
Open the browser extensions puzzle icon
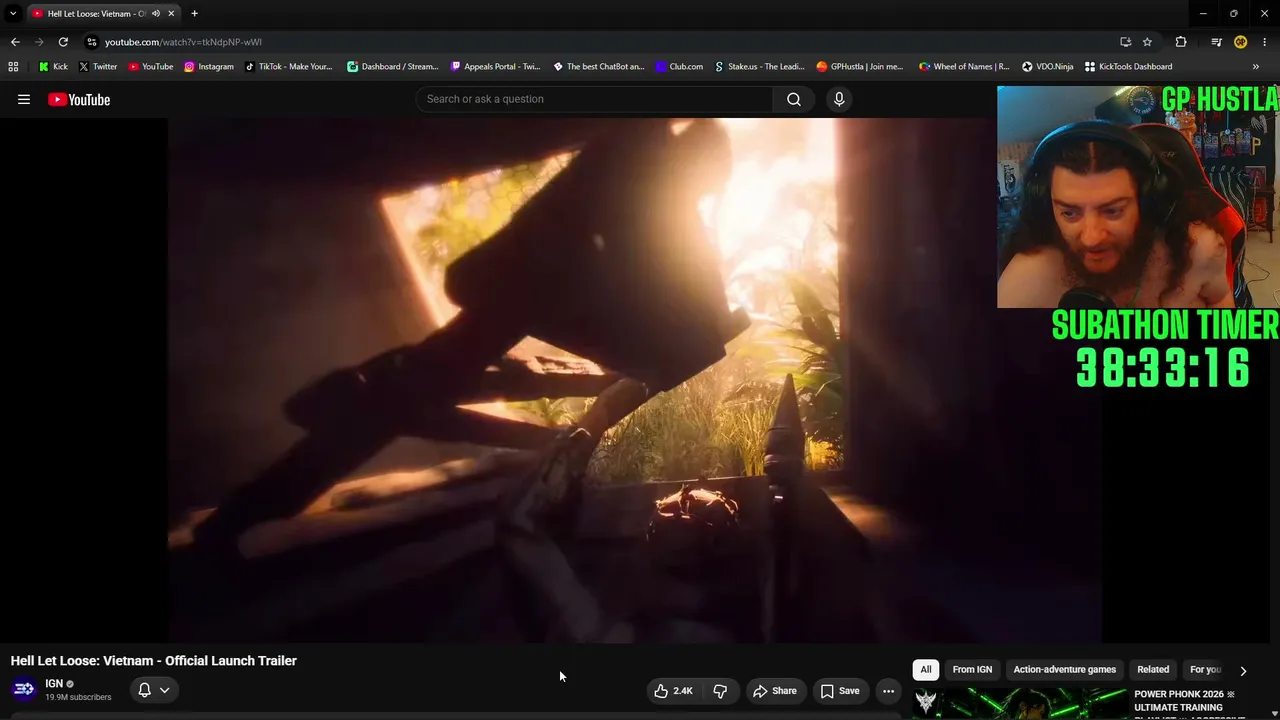click(1181, 42)
